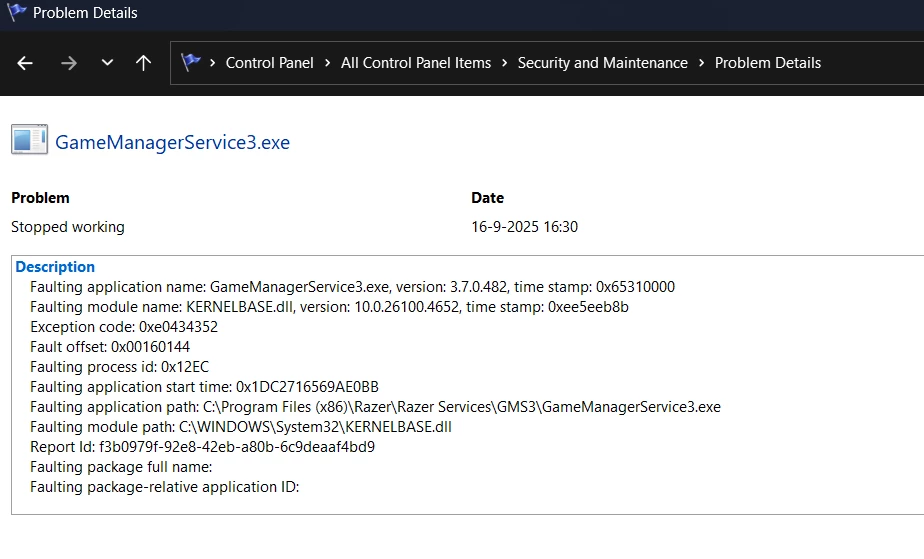Click the flag icon in address bar

pyautogui.click(x=190, y=62)
